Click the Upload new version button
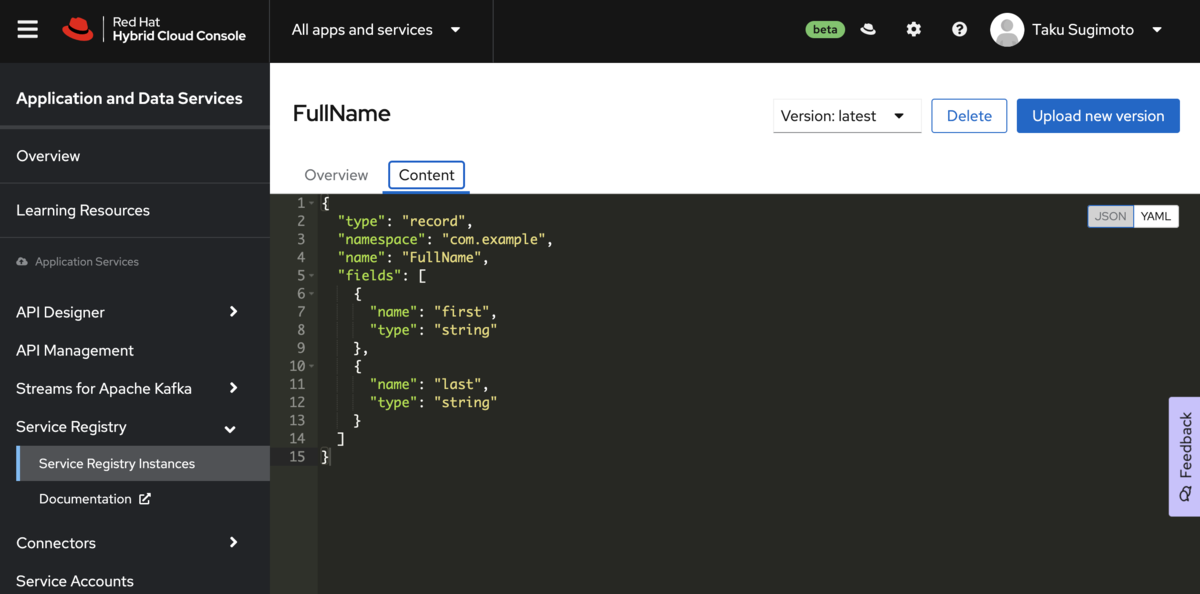 point(1098,116)
